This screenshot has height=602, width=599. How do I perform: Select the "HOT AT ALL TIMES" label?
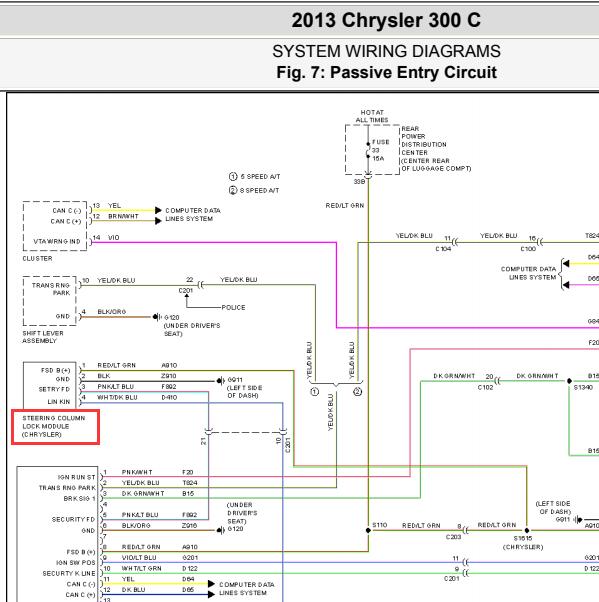pos(372,116)
